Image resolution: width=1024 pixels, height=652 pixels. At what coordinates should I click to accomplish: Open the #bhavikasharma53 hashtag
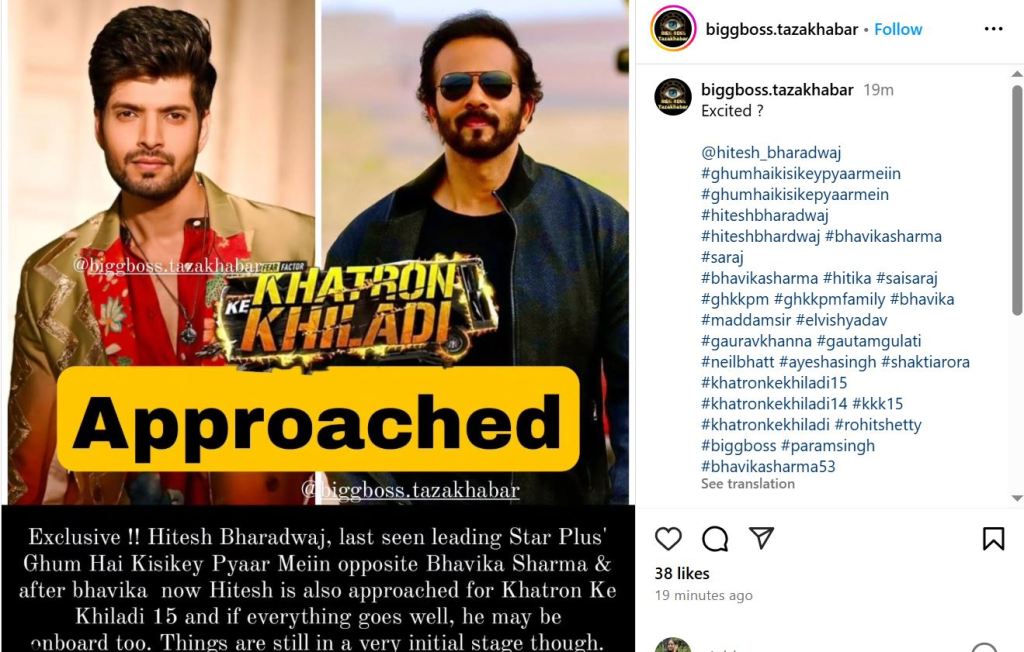click(768, 466)
